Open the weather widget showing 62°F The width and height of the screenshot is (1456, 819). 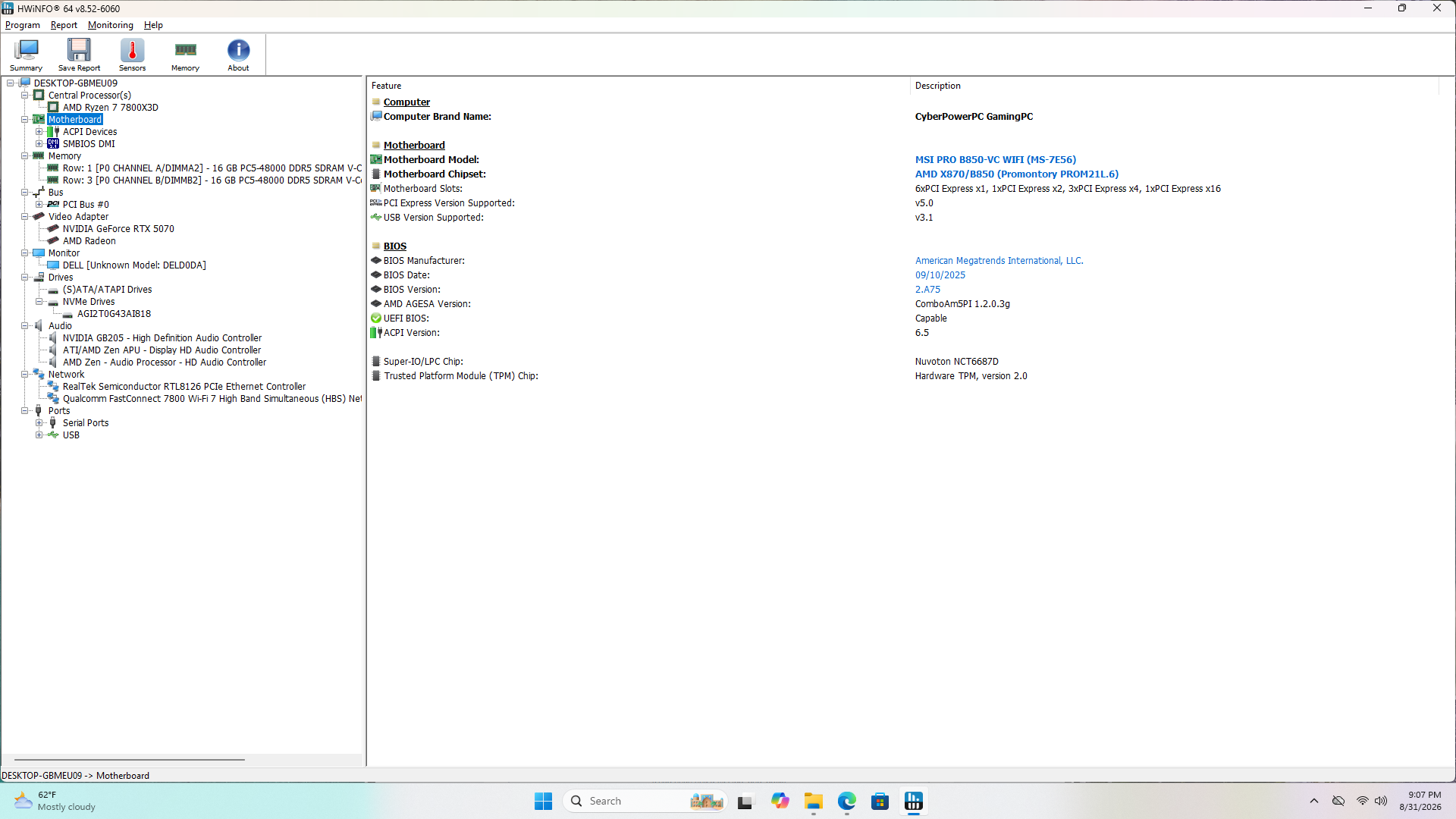[x=55, y=801]
